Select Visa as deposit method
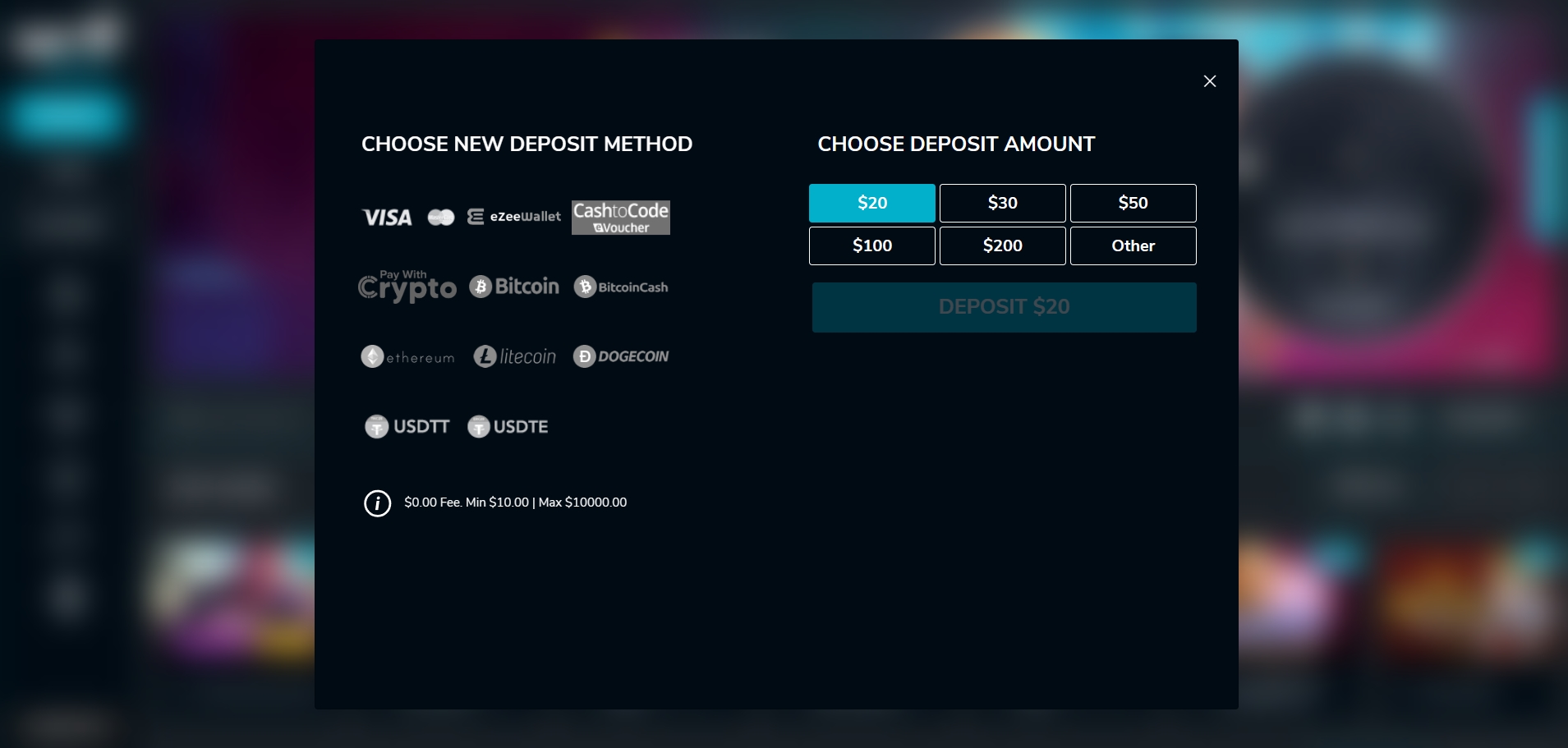This screenshot has height=748, width=1568. pos(385,217)
